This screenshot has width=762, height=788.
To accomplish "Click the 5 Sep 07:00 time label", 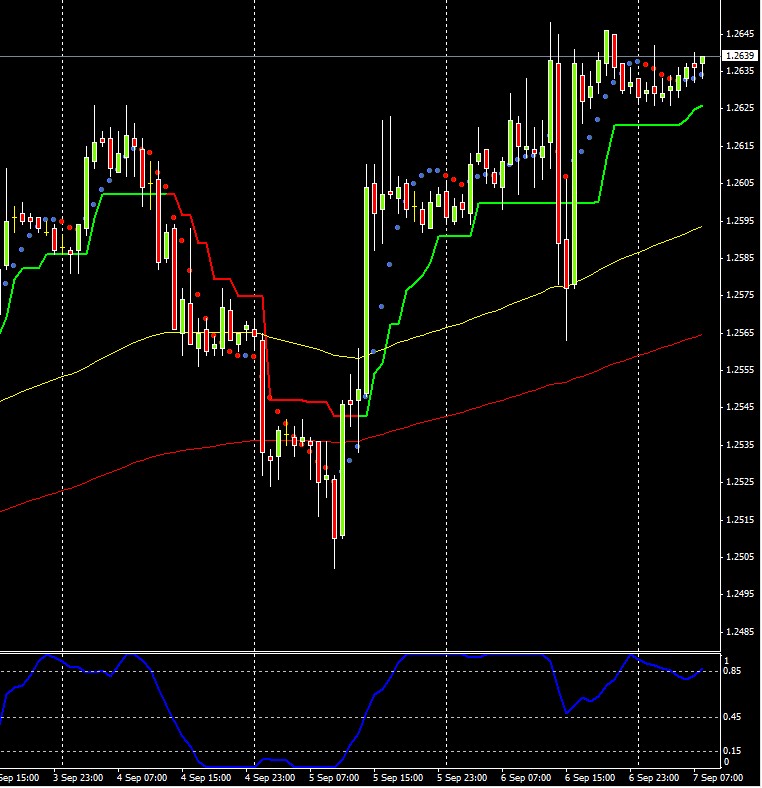I will coord(334,778).
